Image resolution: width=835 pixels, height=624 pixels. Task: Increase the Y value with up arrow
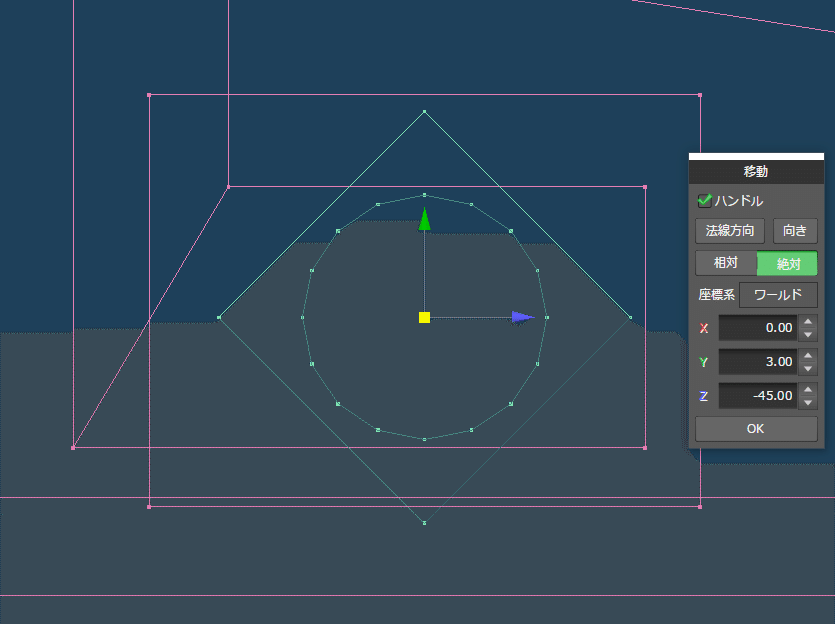pos(808,356)
